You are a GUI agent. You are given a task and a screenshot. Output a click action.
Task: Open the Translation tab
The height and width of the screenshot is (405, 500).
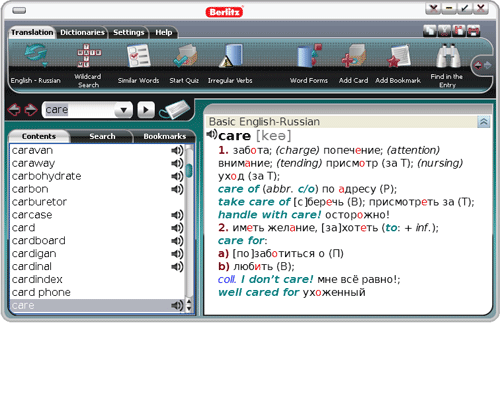click(32, 32)
